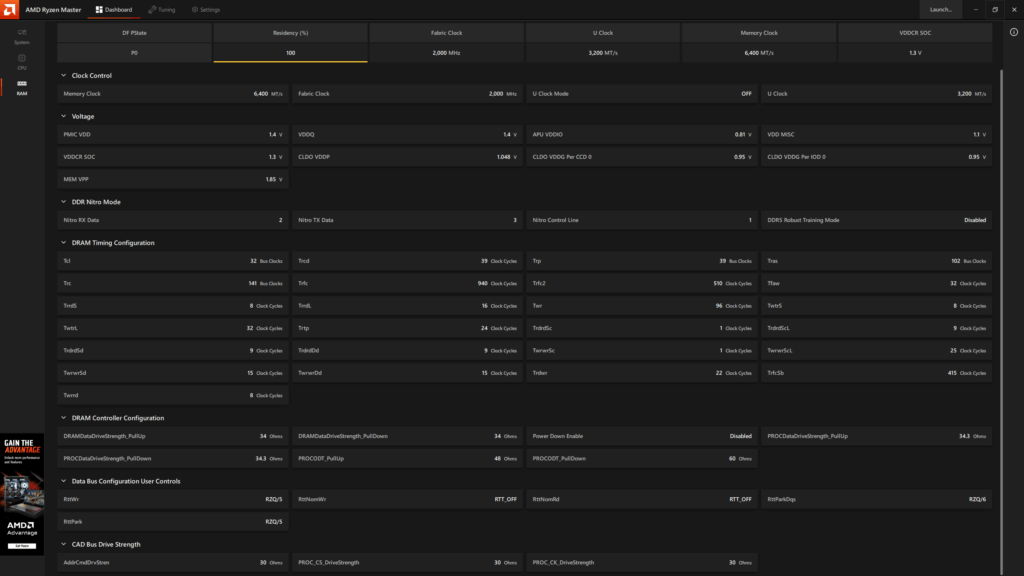Click the PROCODT_PullDown row

[641, 458]
